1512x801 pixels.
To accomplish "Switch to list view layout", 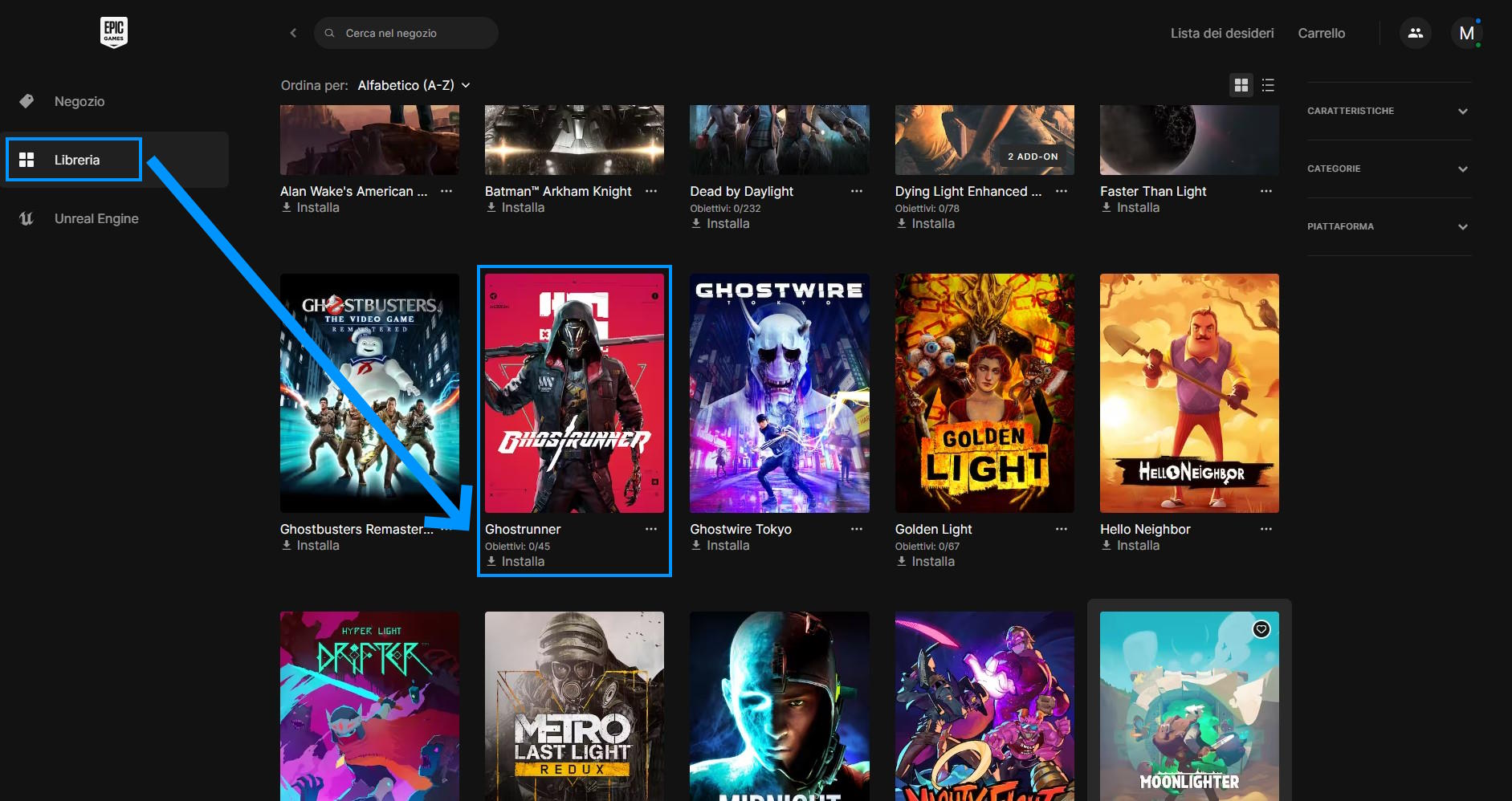I will (x=1268, y=85).
